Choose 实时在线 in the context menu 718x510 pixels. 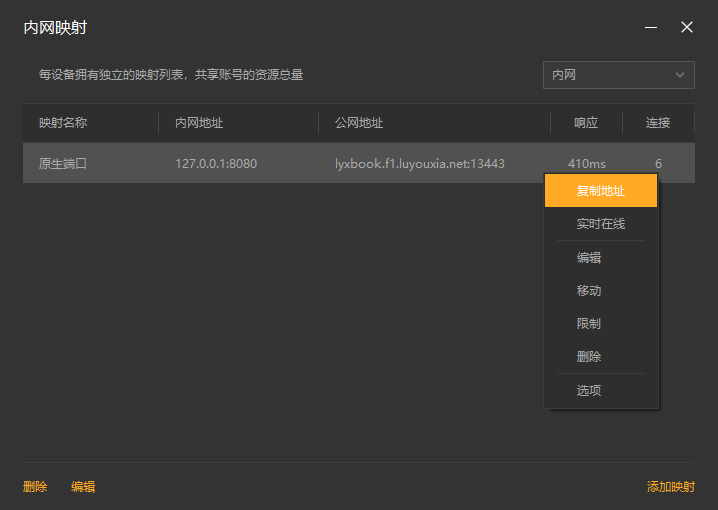[x=601, y=224]
